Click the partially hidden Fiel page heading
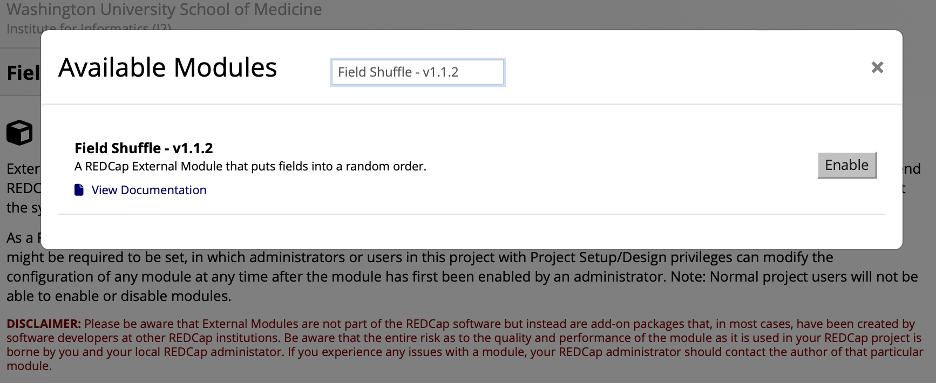This screenshot has height=384, width=936. (23, 73)
